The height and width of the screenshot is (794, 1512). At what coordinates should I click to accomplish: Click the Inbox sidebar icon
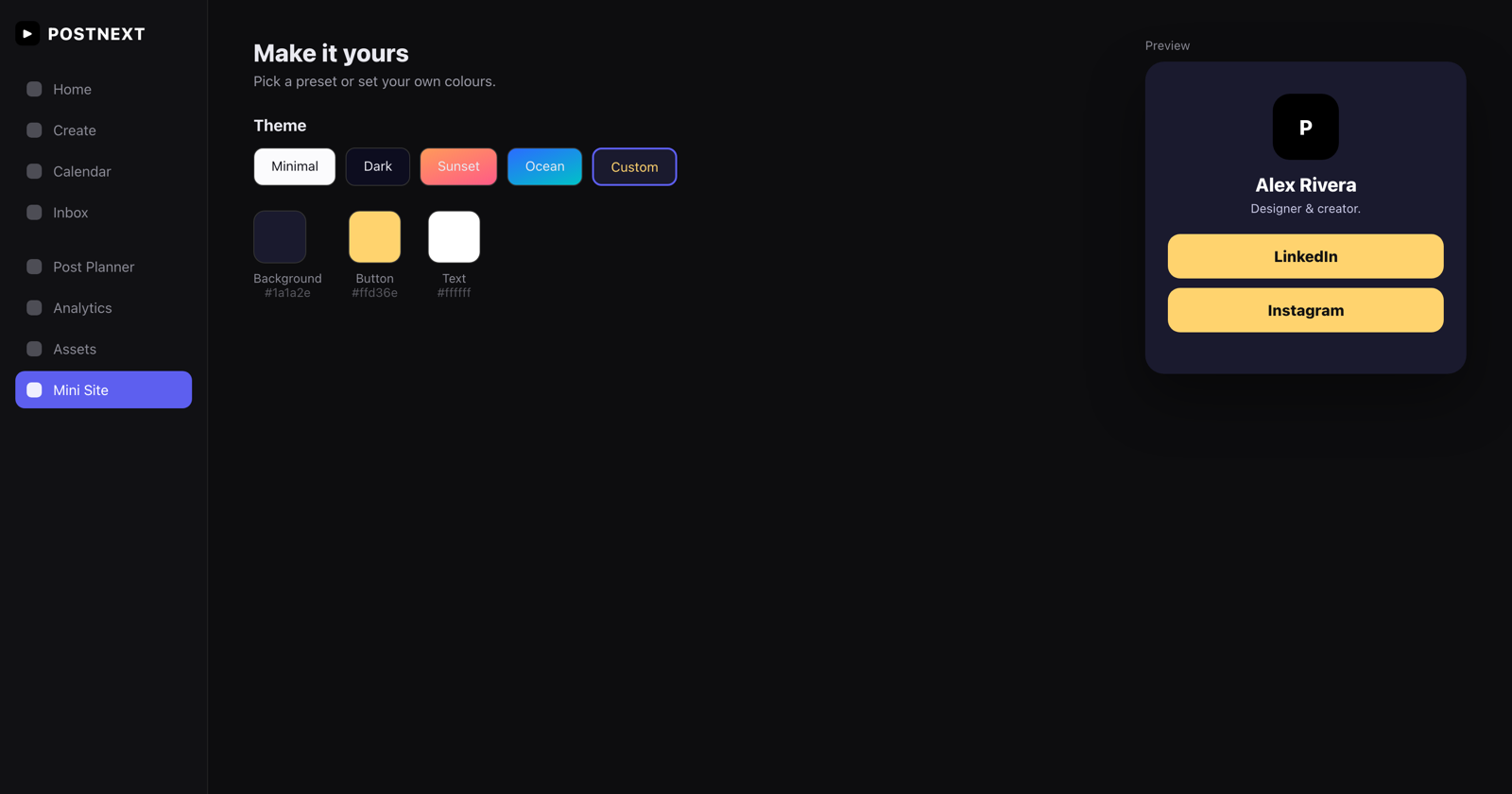[x=34, y=213]
